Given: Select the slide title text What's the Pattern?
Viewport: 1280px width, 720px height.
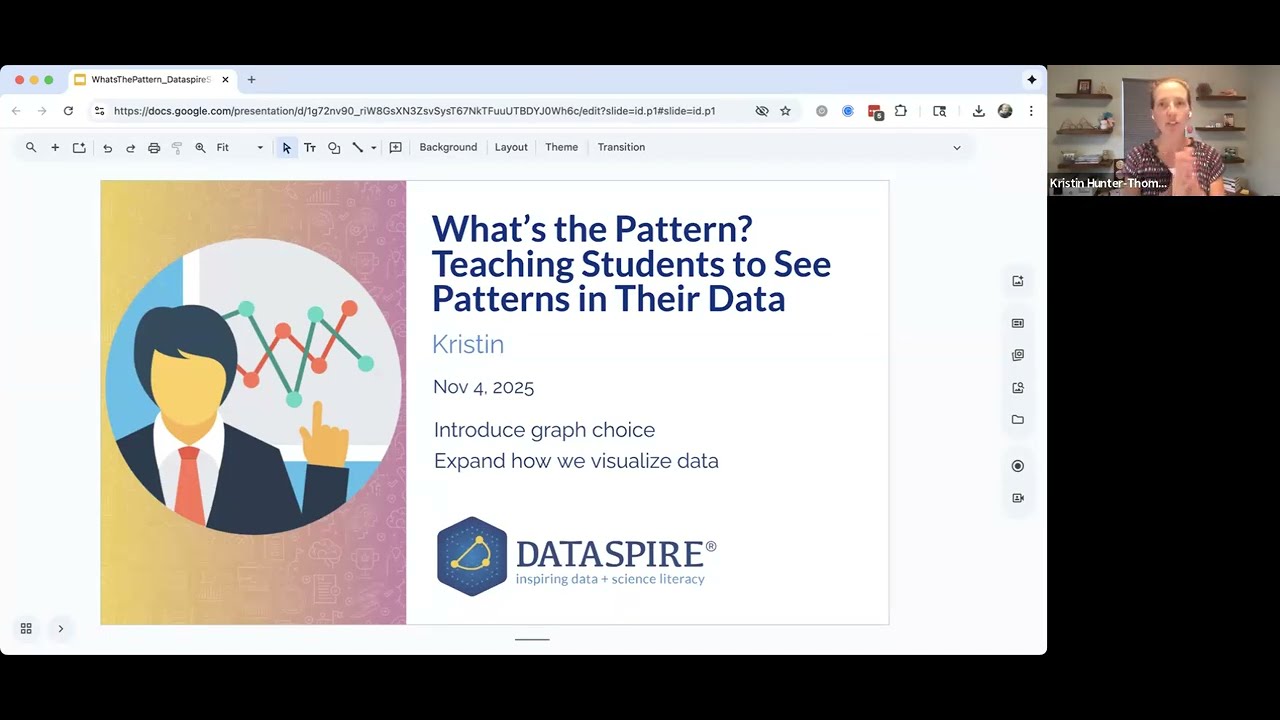Looking at the screenshot, I should [x=592, y=229].
